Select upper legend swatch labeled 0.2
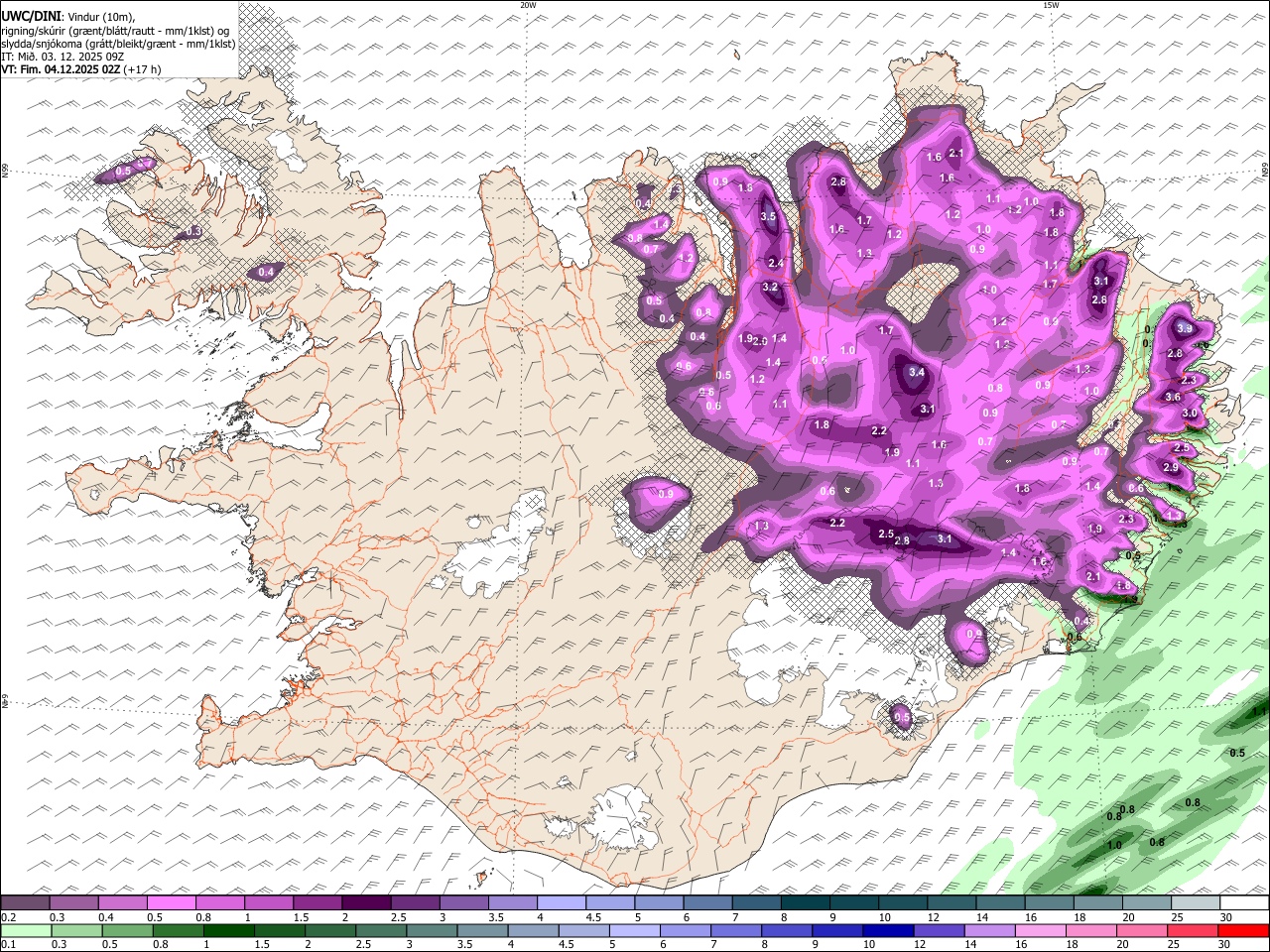The width and height of the screenshot is (1270, 952). point(26,903)
